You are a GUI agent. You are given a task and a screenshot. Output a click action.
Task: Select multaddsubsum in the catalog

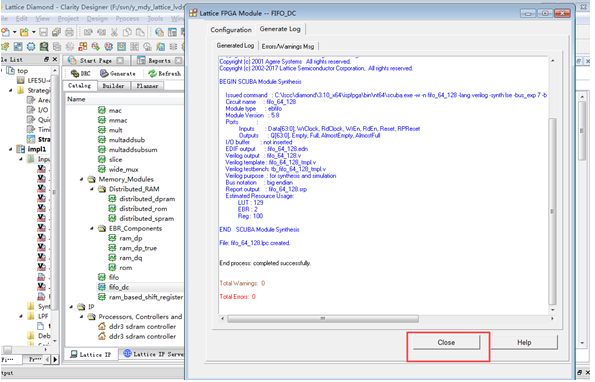(x=133, y=150)
